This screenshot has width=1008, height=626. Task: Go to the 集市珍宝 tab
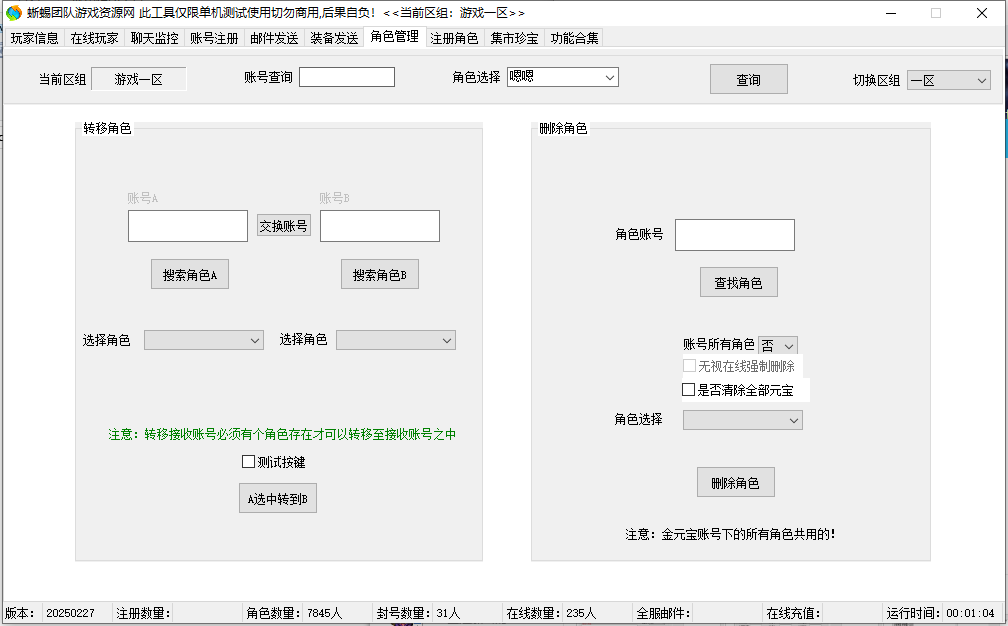pyautogui.click(x=514, y=39)
